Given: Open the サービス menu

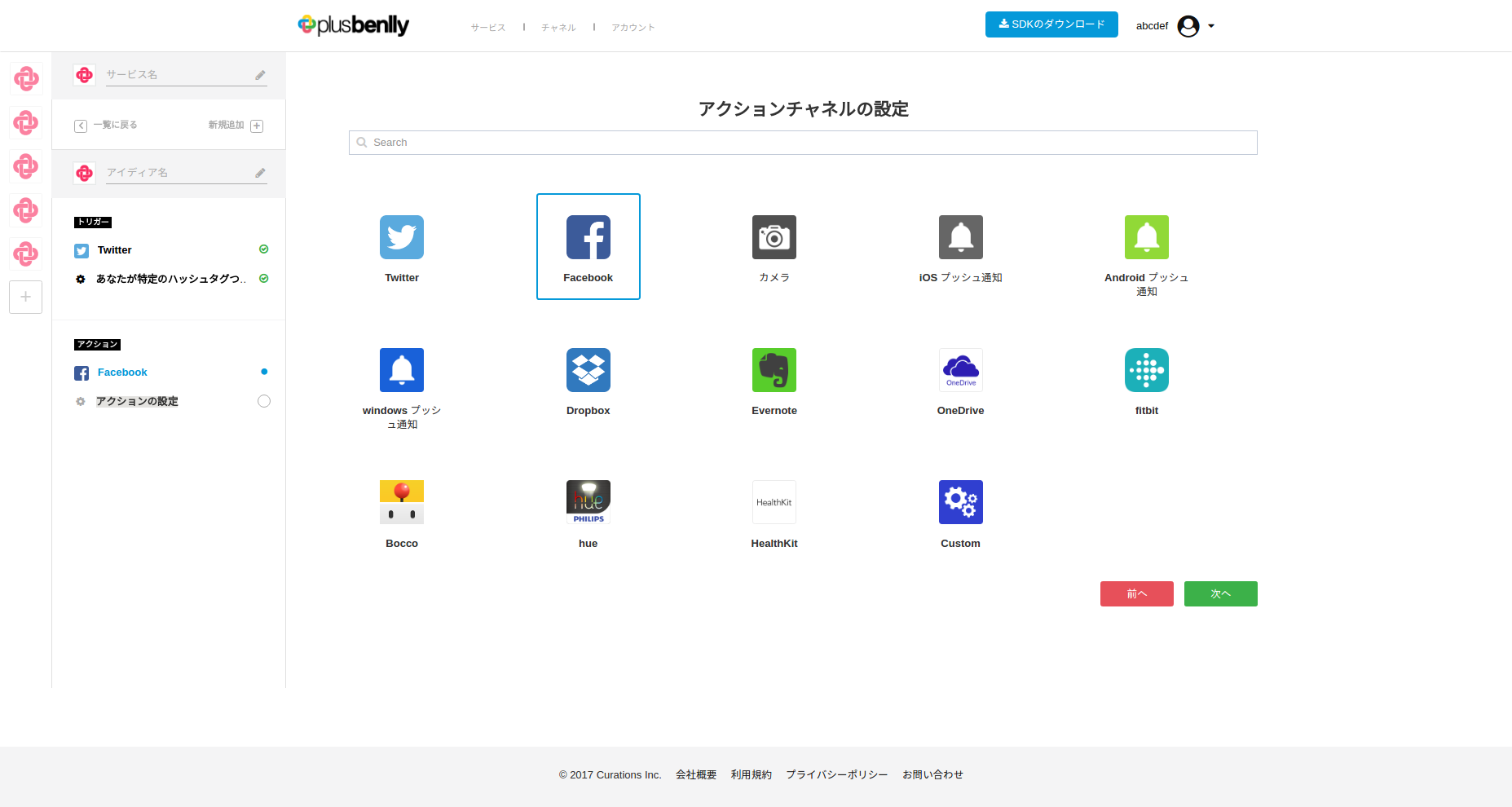Looking at the screenshot, I should [488, 28].
